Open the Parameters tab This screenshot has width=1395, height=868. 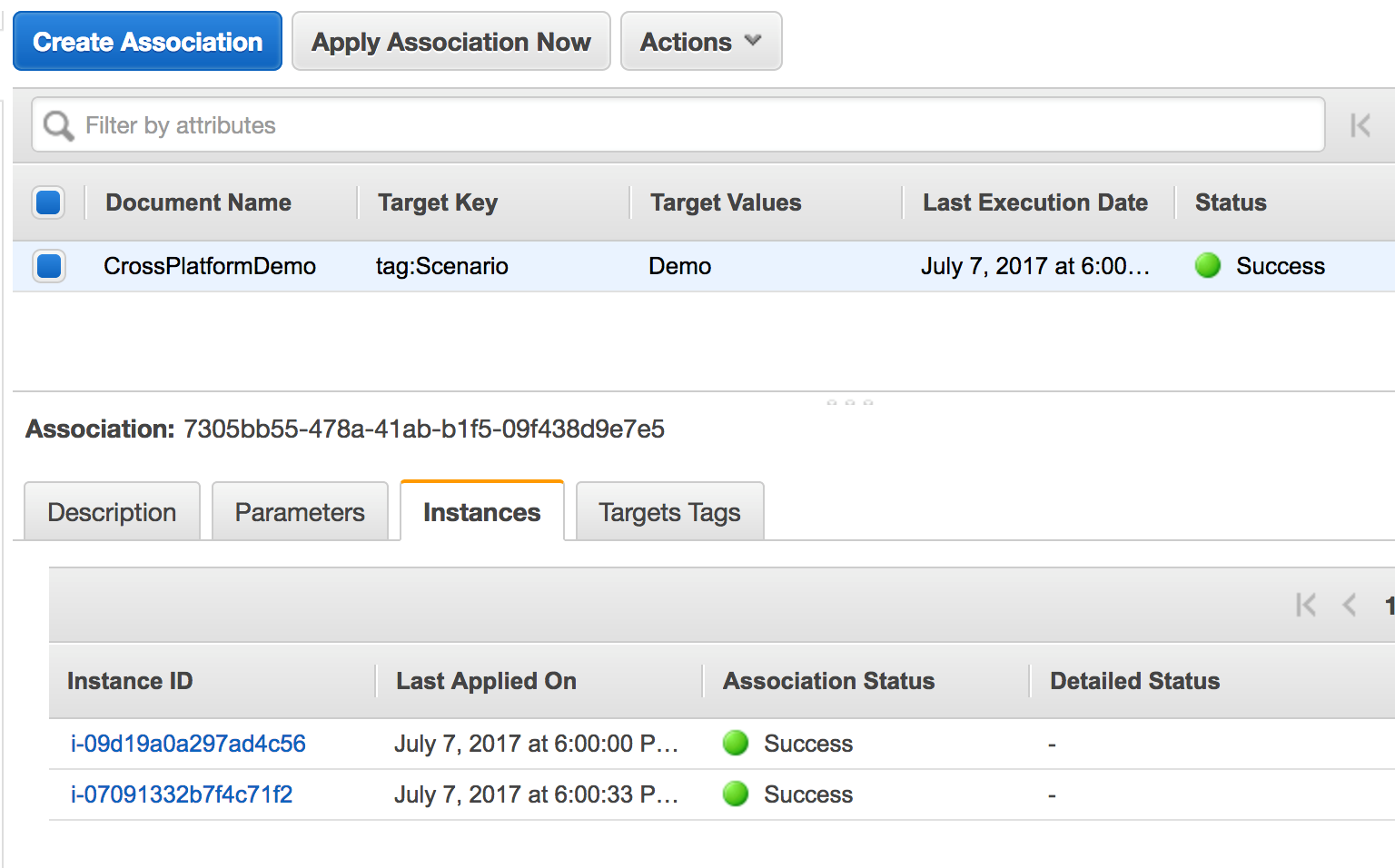click(300, 512)
